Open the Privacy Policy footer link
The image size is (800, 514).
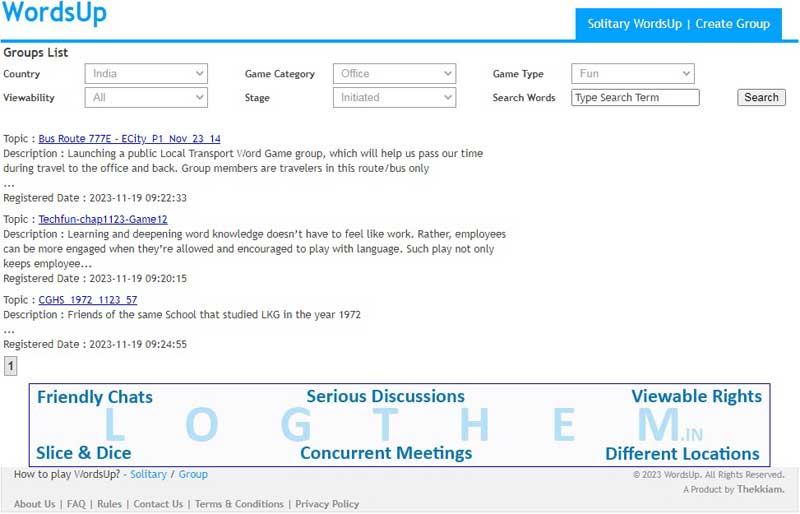327,504
